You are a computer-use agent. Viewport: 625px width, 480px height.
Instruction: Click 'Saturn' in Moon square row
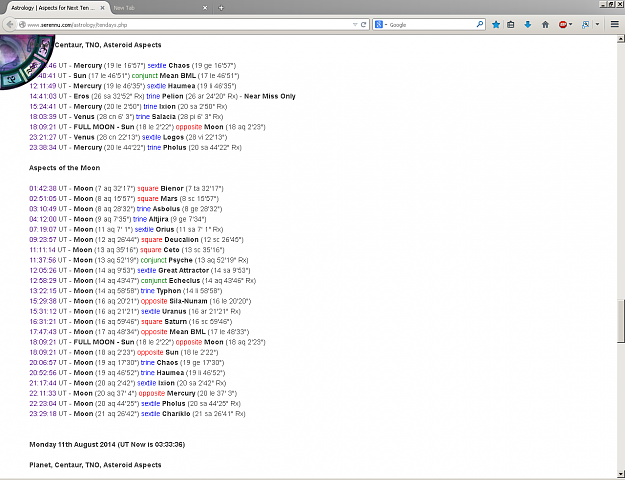[x=175, y=322]
